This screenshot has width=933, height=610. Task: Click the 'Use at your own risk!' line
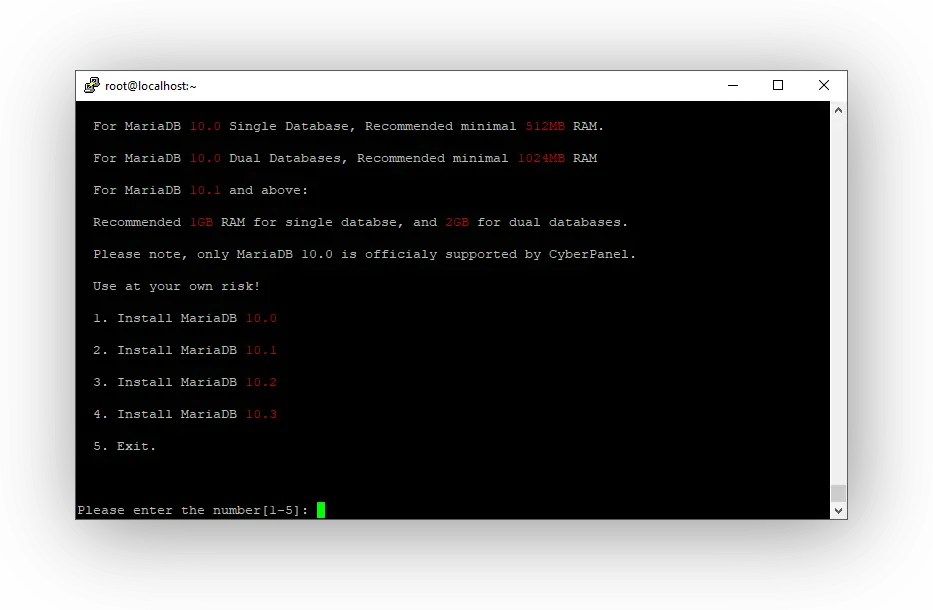click(177, 286)
